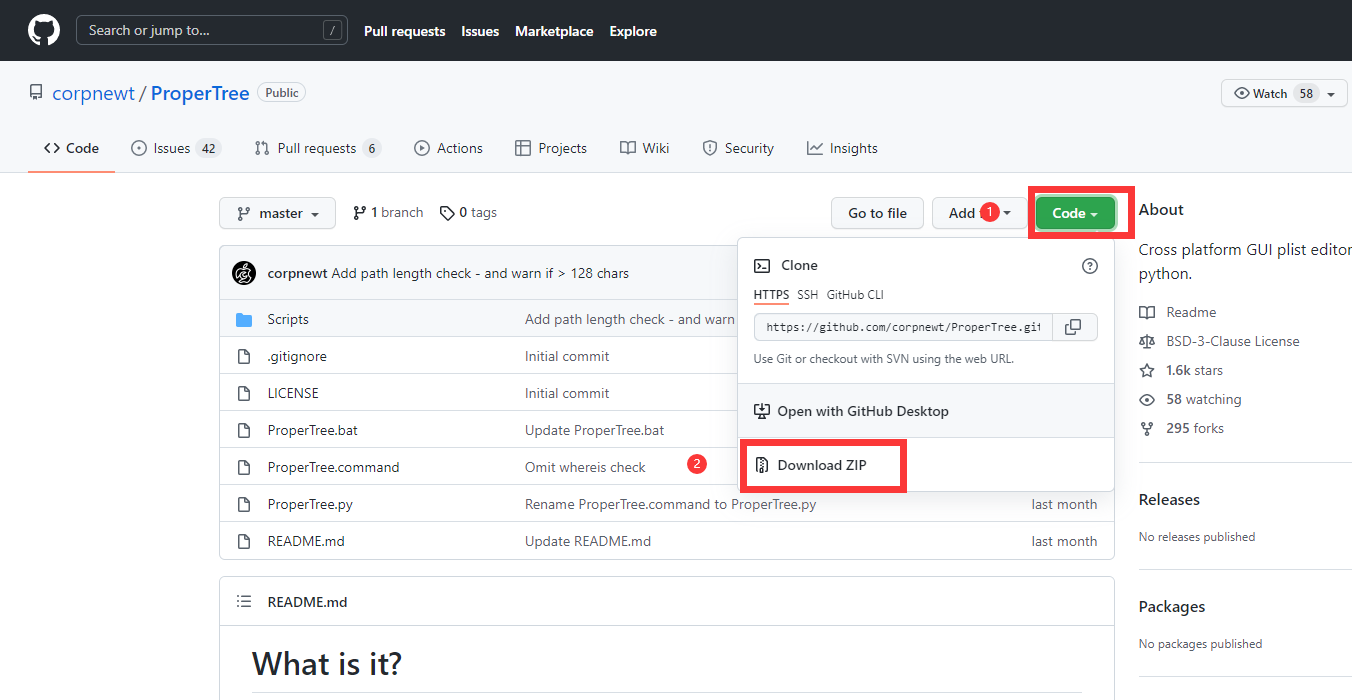Open the green Code dropdown button
Viewport: 1352px width, 700px height.
tap(1075, 213)
